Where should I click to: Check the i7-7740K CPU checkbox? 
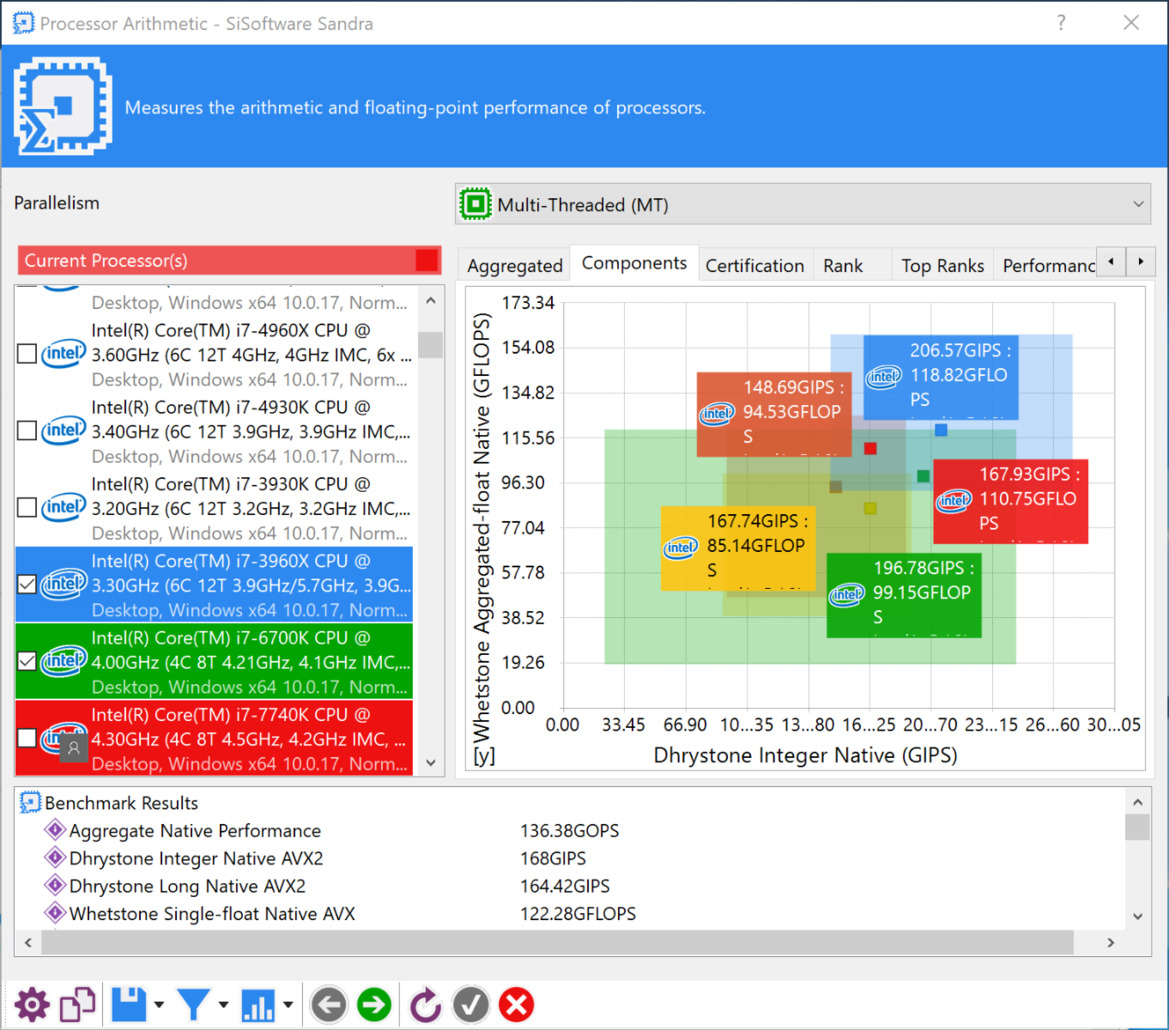(x=27, y=738)
